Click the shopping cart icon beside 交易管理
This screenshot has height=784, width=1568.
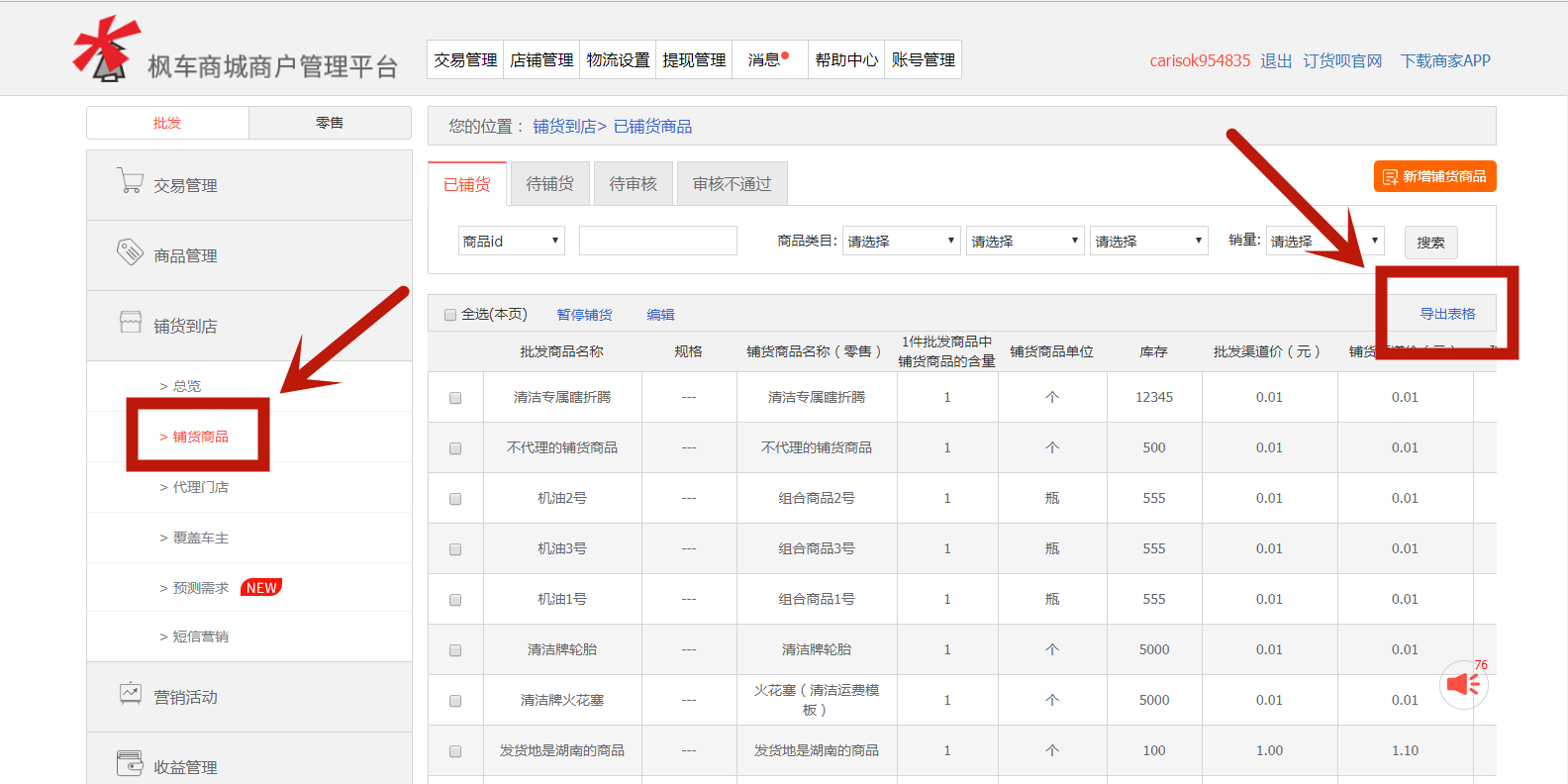130,181
